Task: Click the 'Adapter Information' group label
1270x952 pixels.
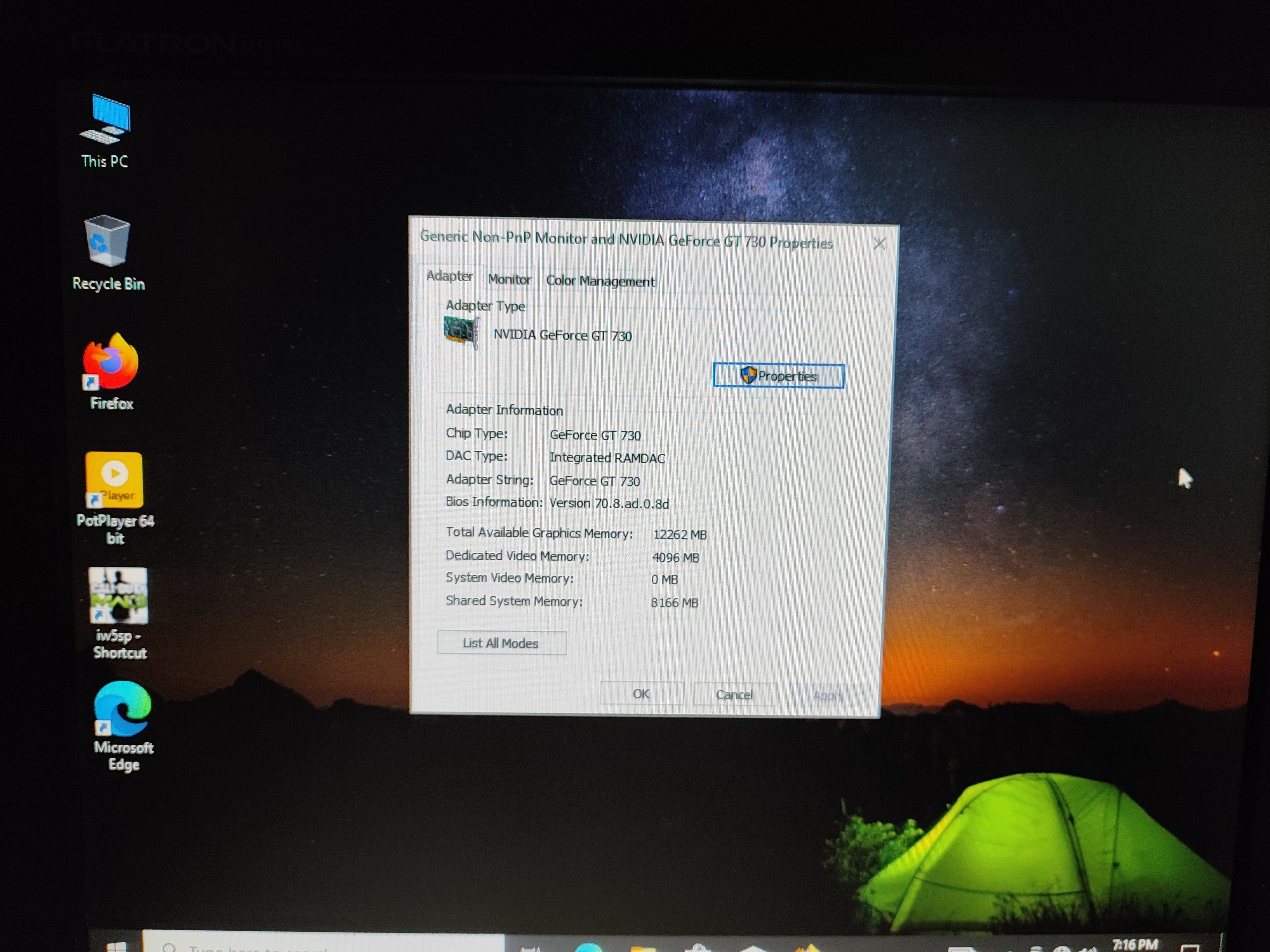Action: (504, 410)
